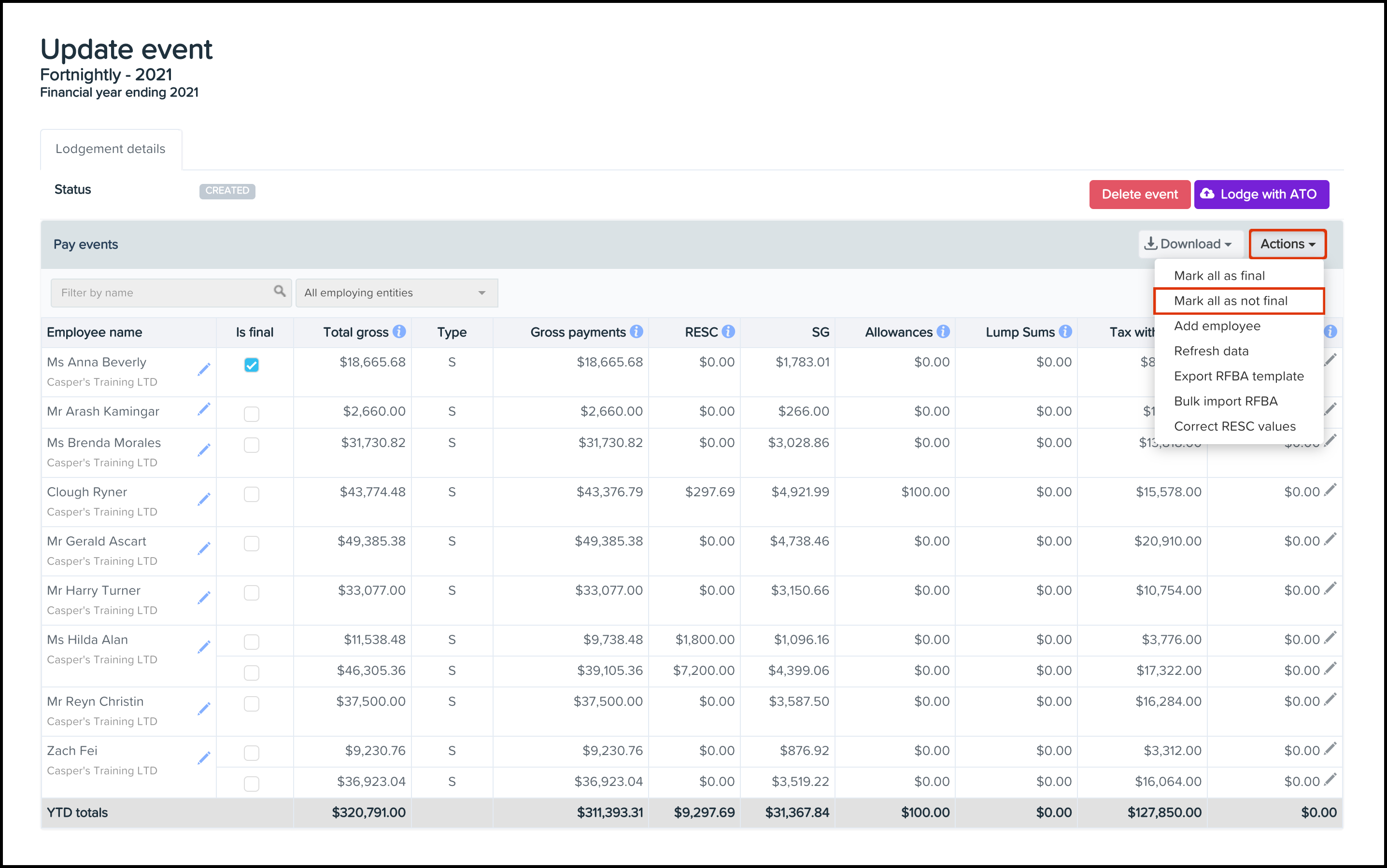1387x868 pixels.
Task: Click search magnifier in name filter
Action: tap(280, 291)
